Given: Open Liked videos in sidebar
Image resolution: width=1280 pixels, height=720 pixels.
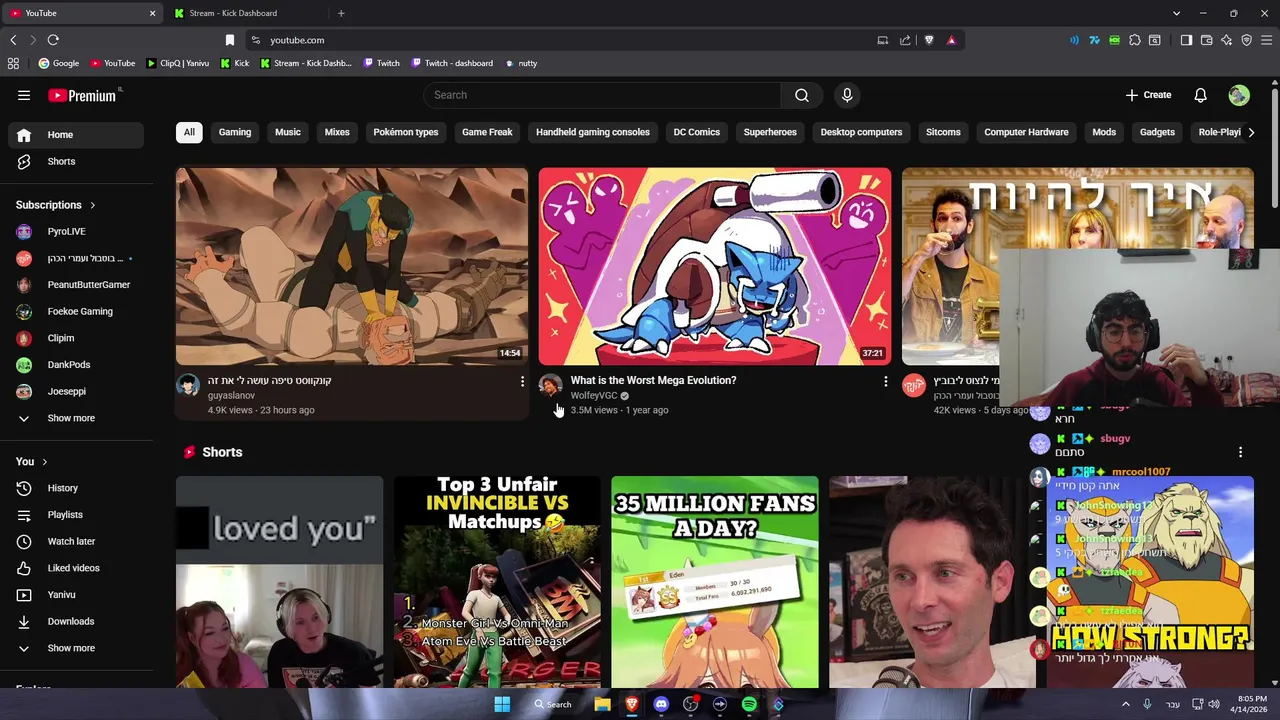Looking at the screenshot, I should click(x=76, y=568).
